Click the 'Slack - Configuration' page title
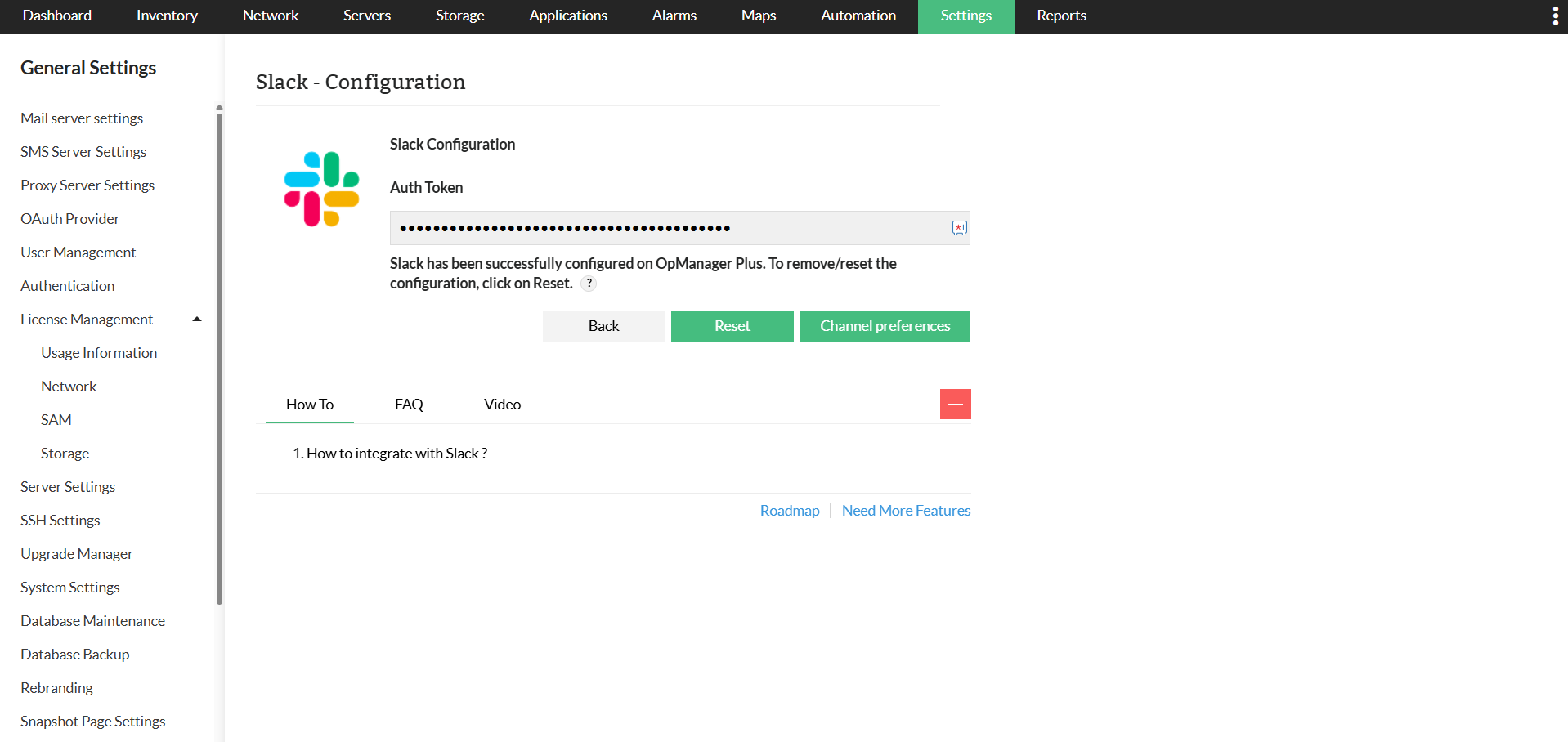Image resolution: width=1568 pixels, height=742 pixels. click(361, 82)
